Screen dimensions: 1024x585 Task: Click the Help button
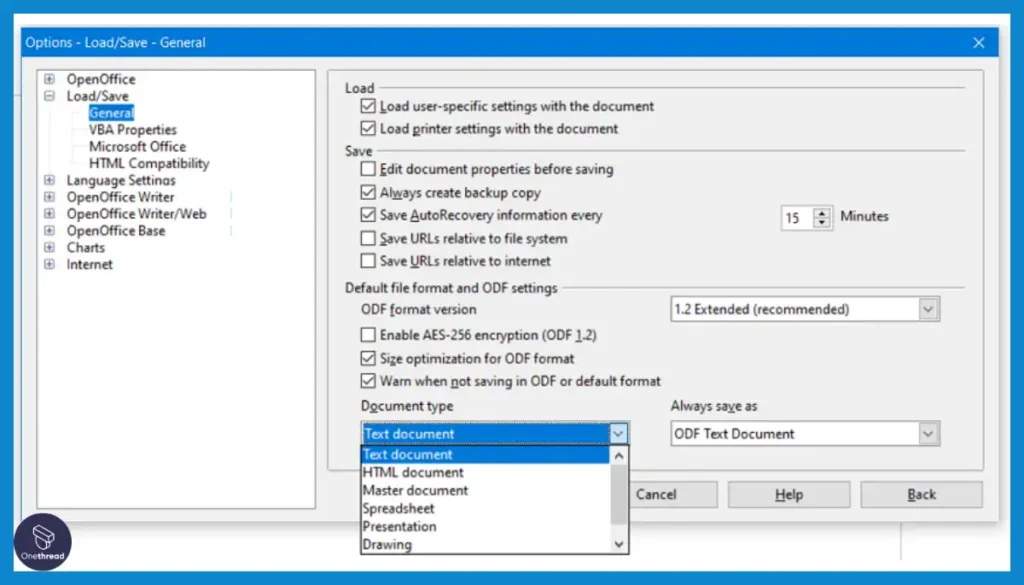(789, 494)
